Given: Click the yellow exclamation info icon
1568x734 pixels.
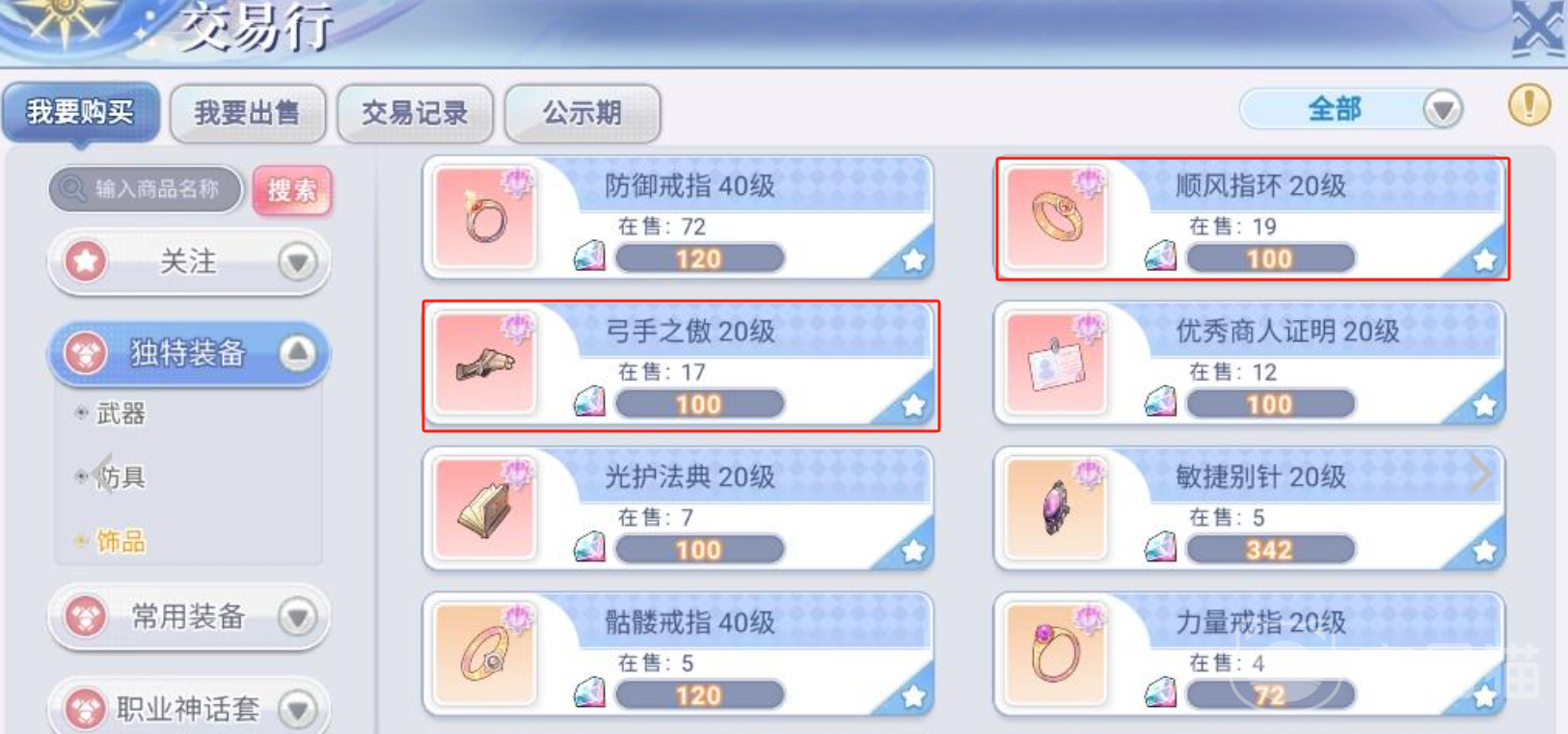Looking at the screenshot, I should point(1529,104).
